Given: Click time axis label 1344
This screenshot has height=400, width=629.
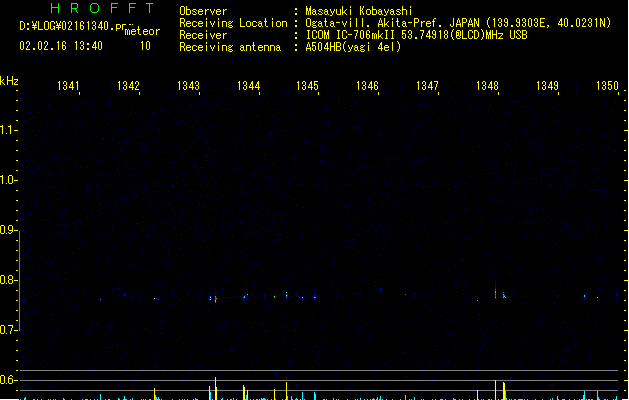Looking at the screenshot, I should point(248,86).
